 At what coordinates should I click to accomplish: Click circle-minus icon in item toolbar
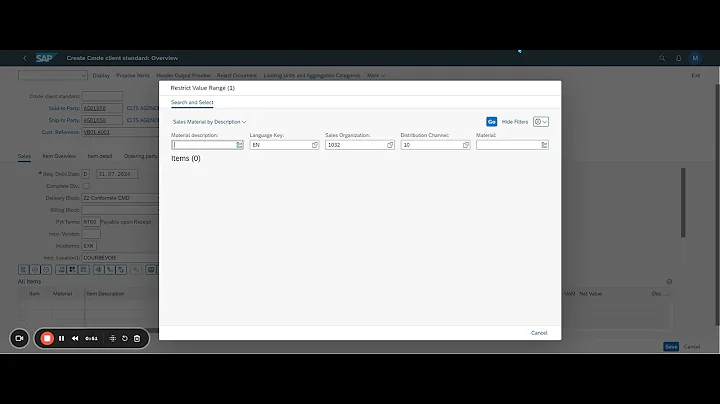pos(46,270)
